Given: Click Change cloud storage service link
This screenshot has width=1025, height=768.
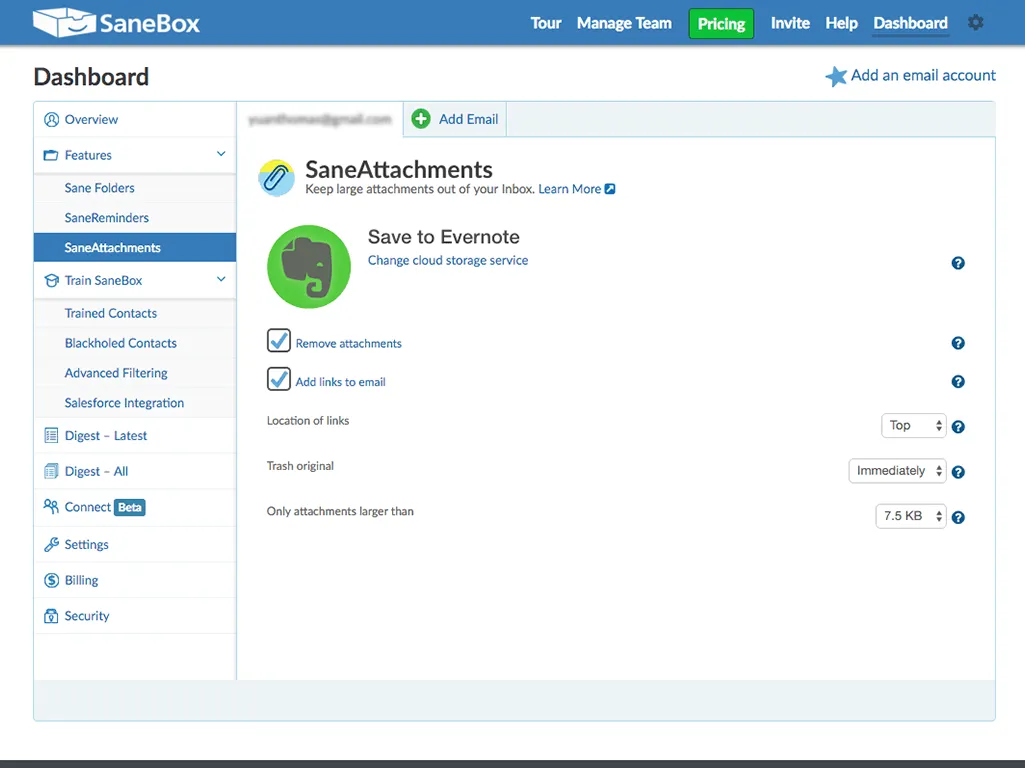Looking at the screenshot, I should (448, 260).
